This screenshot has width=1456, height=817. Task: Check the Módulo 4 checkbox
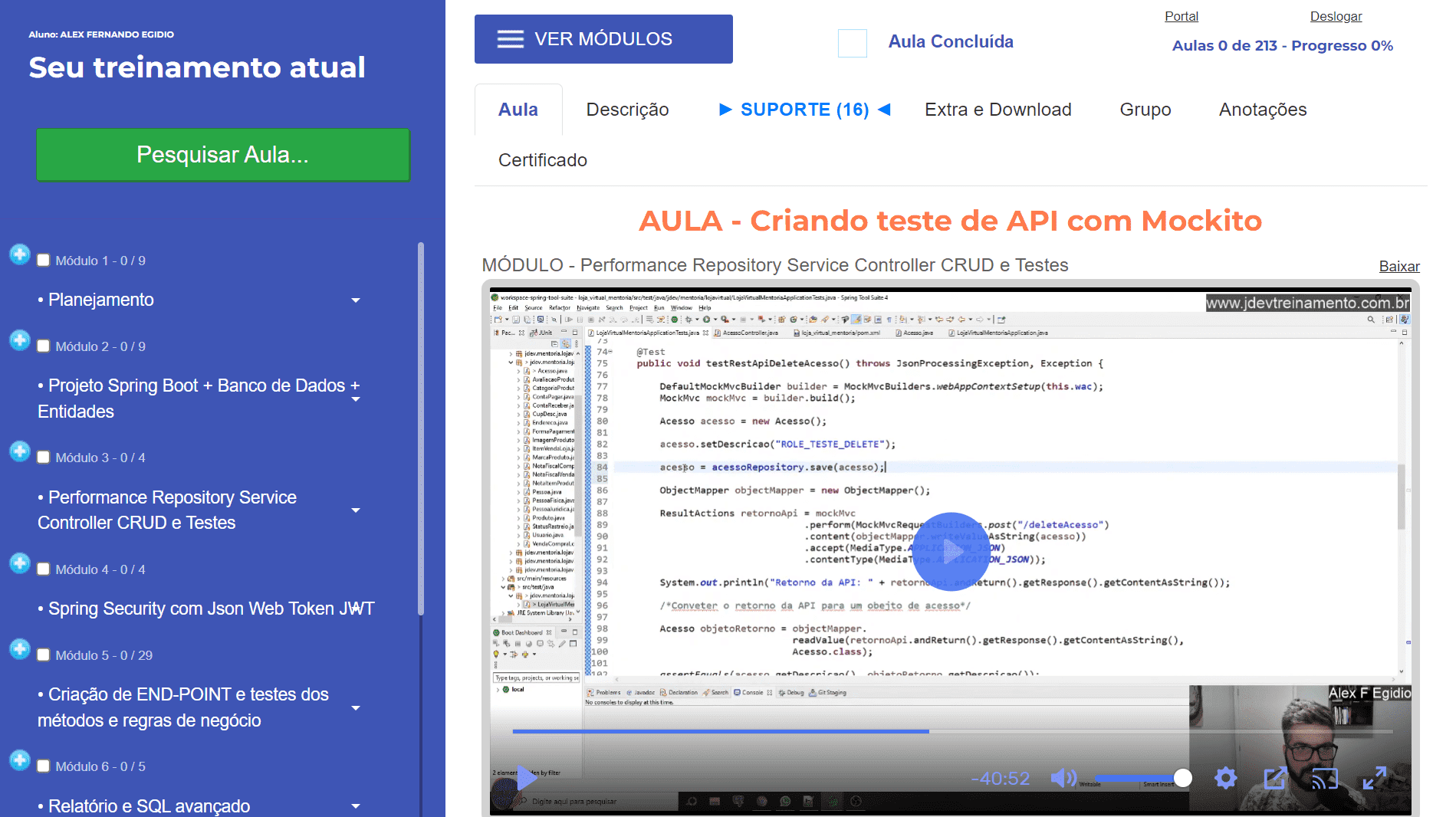[44, 569]
